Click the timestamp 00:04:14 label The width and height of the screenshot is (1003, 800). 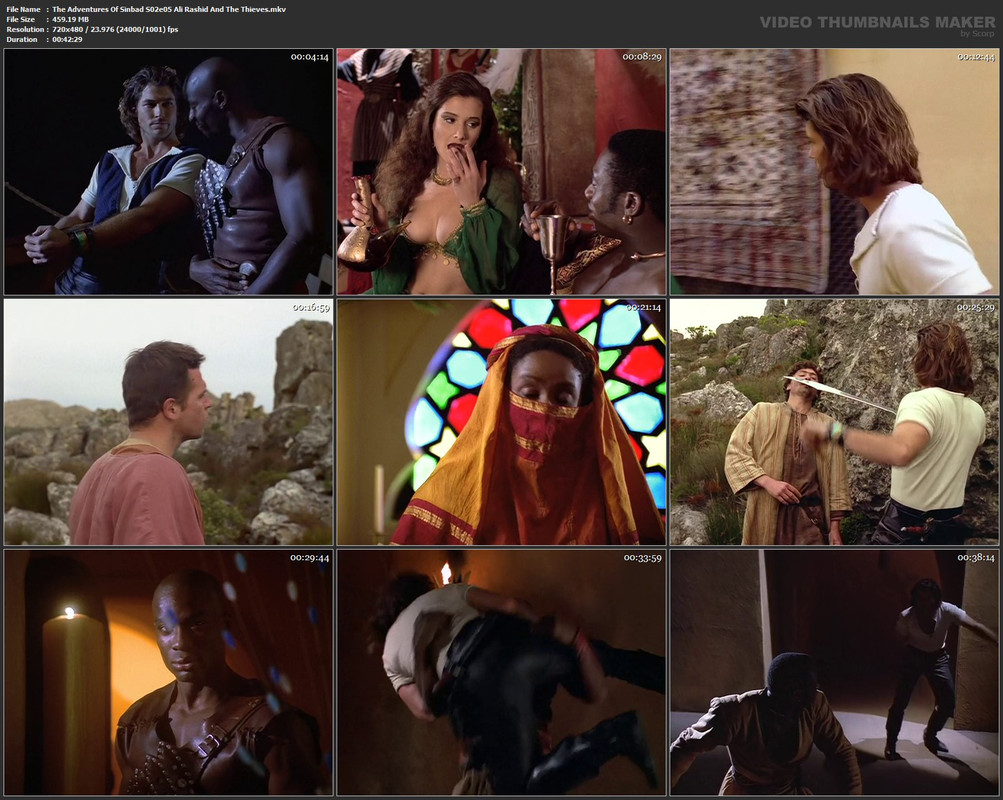(310, 57)
